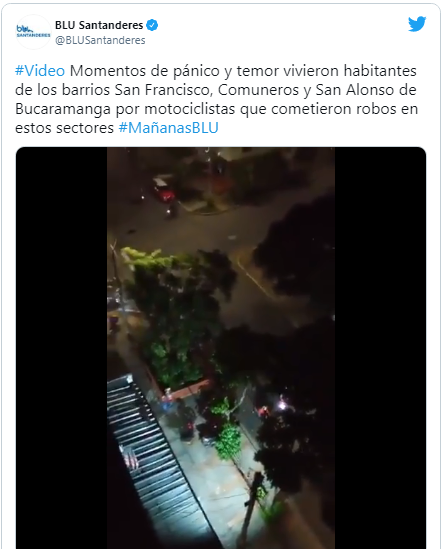Click the word Bucaramanga in the tweet

point(63,109)
